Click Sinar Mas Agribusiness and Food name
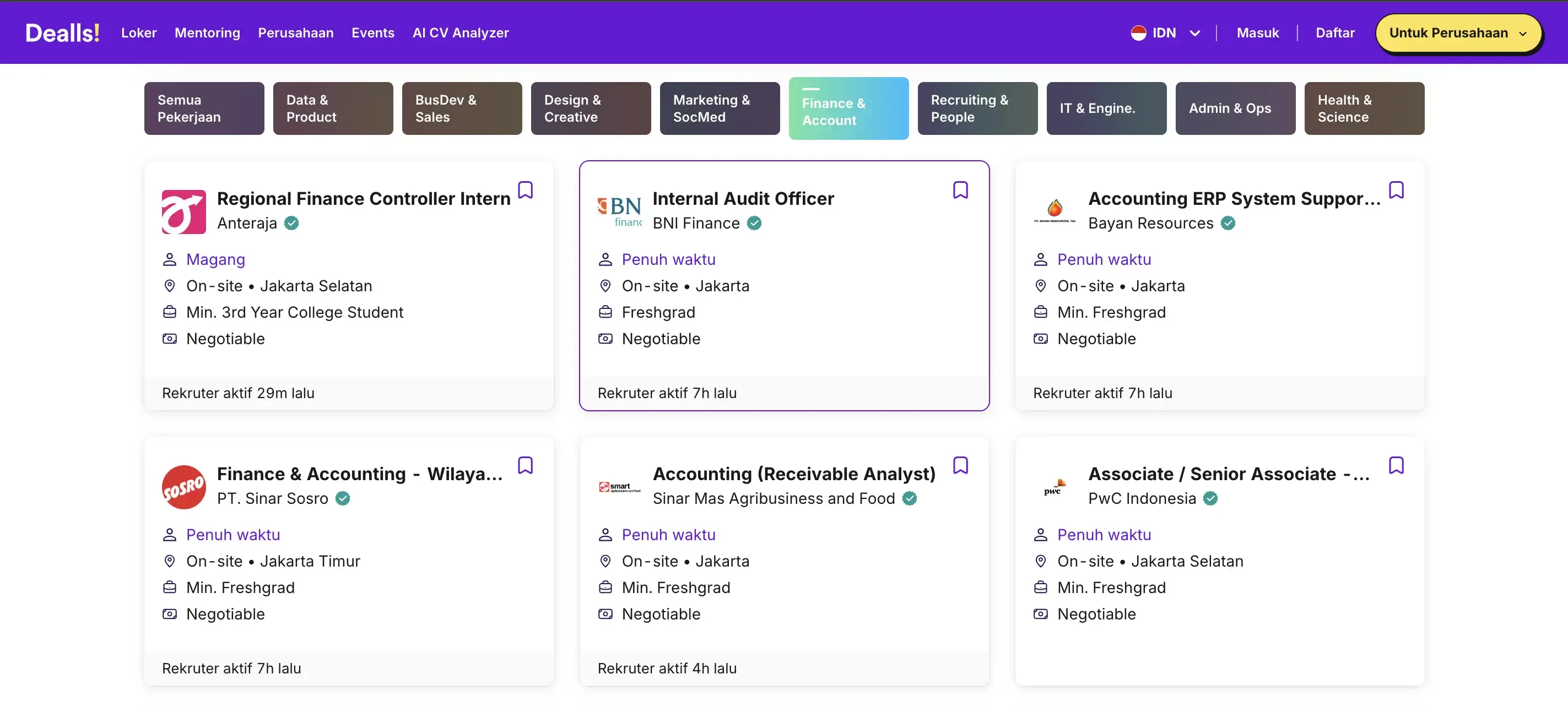The image size is (1568, 707). pos(774,499)
